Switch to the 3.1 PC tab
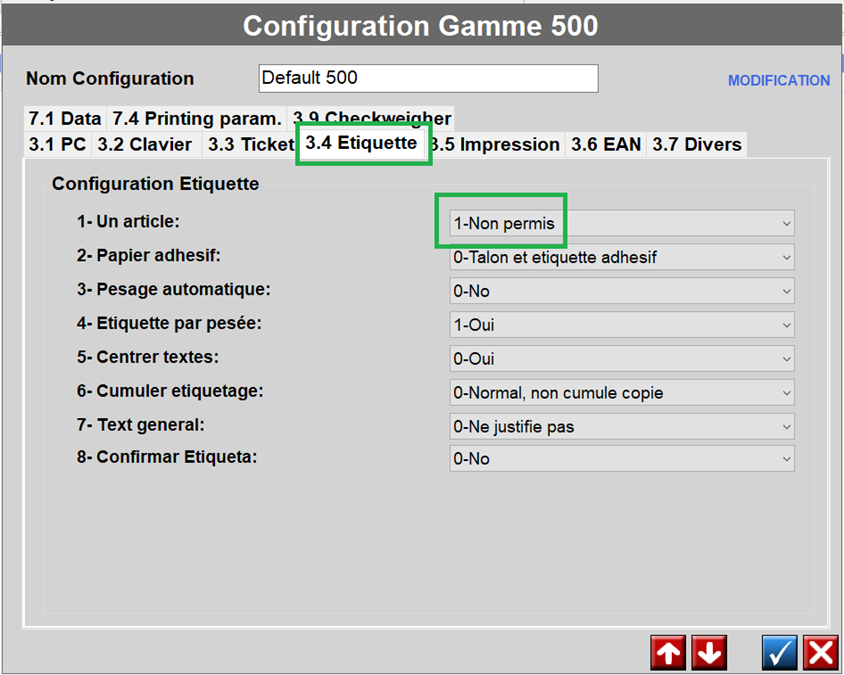 57,145
